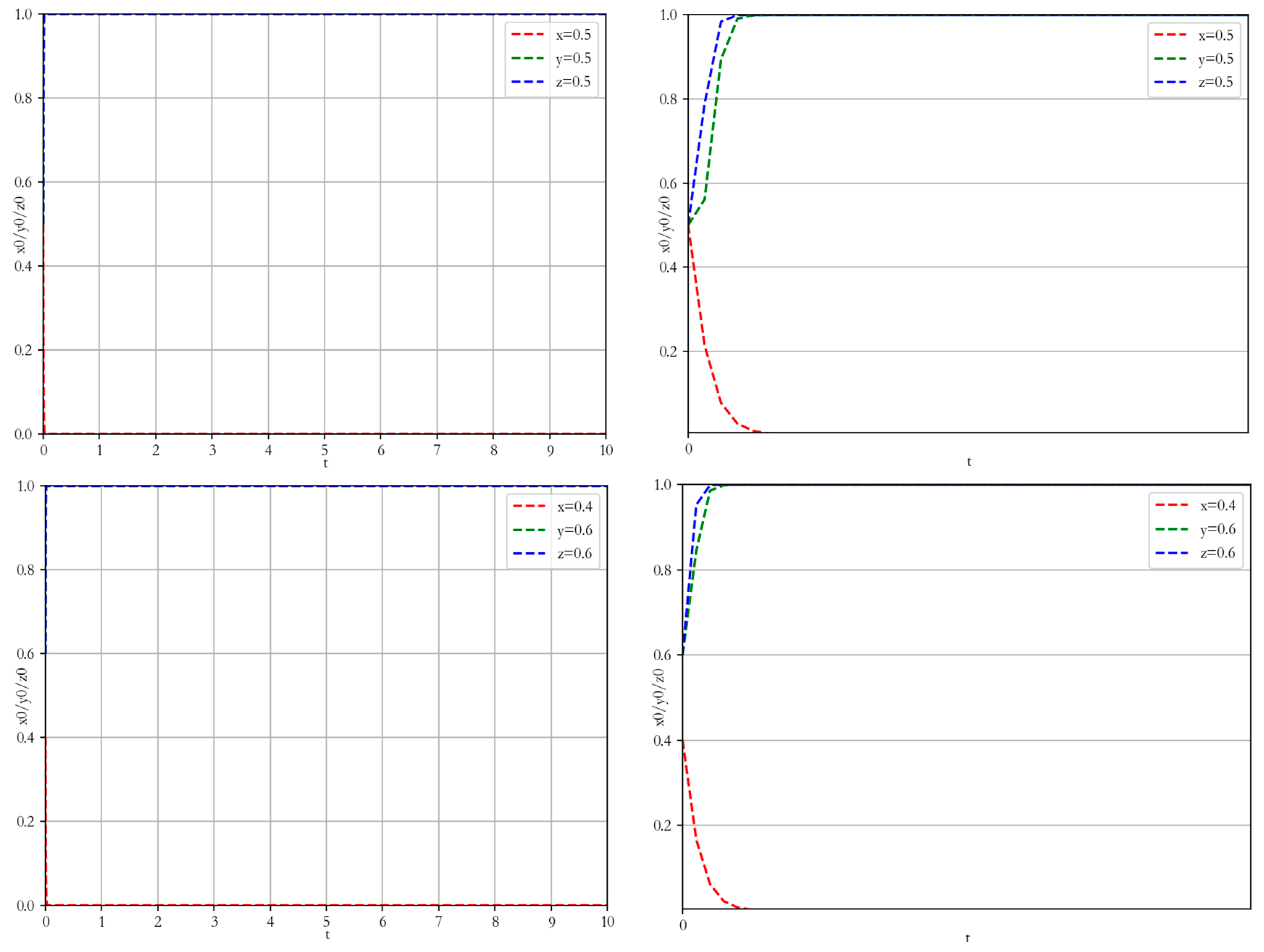Click y-tick 0.2 of the top-right plot

tap(668, 351)
